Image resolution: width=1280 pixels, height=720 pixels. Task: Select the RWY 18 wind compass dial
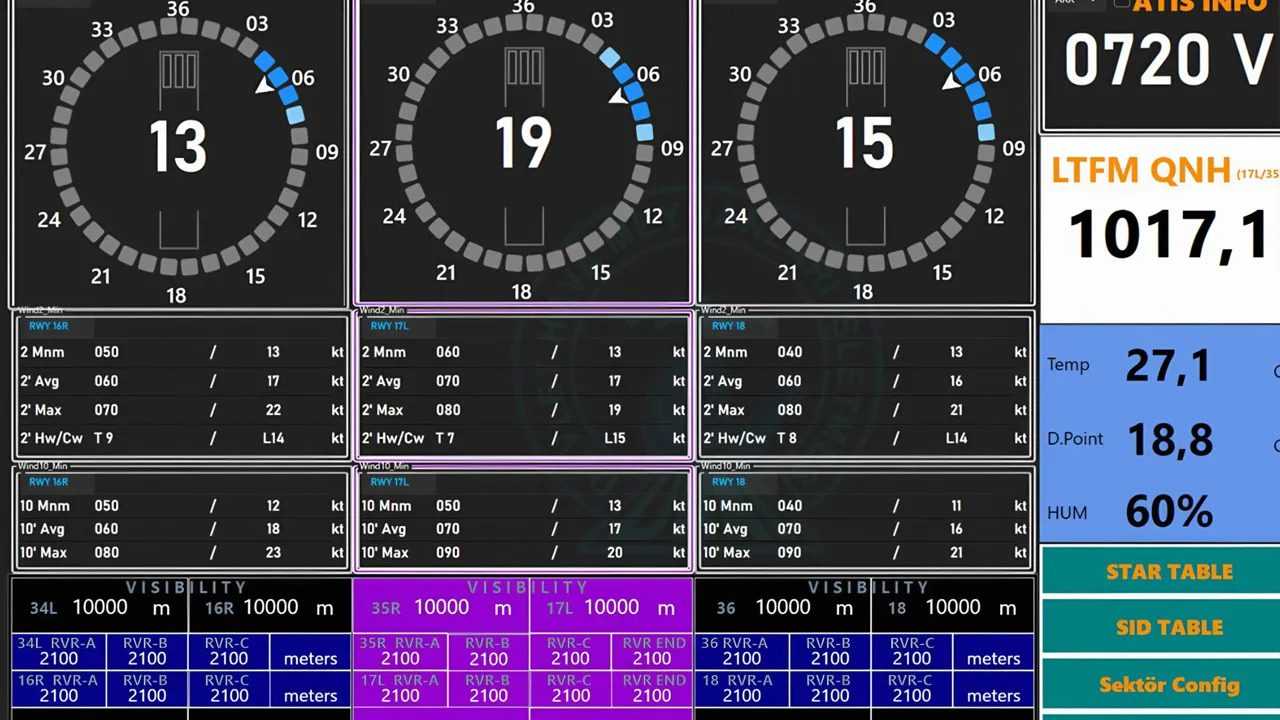[x=865, y=150]
